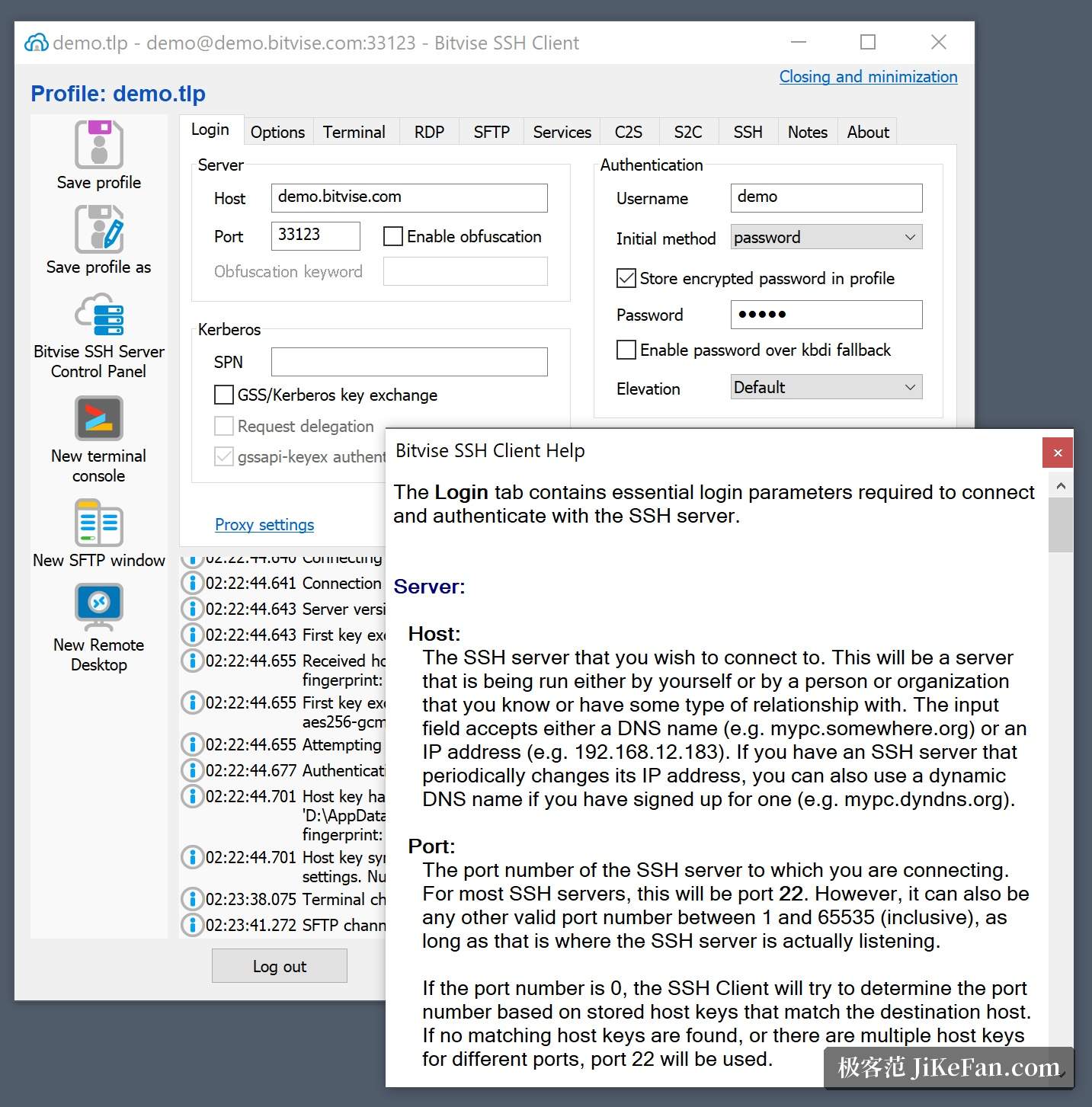Click the Save profile icon
This screenshot has height=1107, width=1092.
99,144
